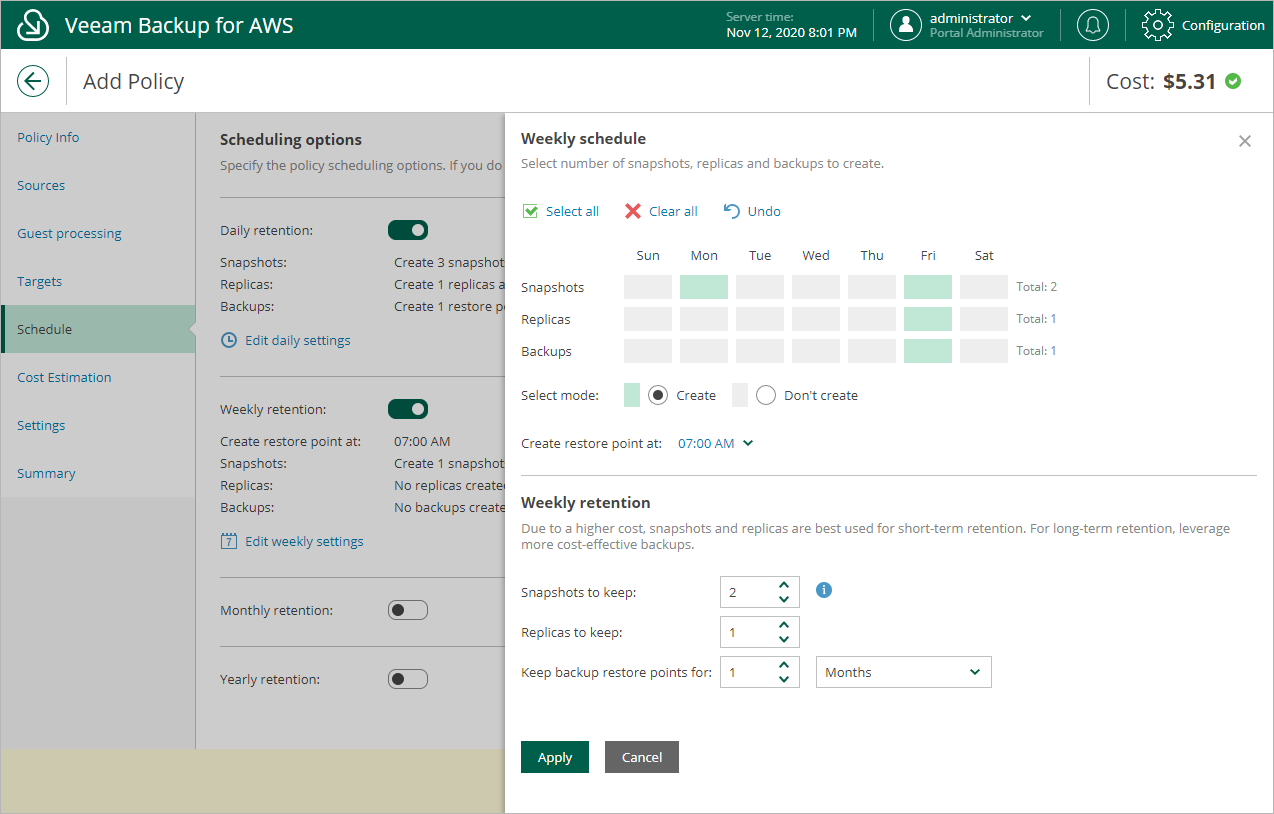Click the Clear all link

point(673,211)
